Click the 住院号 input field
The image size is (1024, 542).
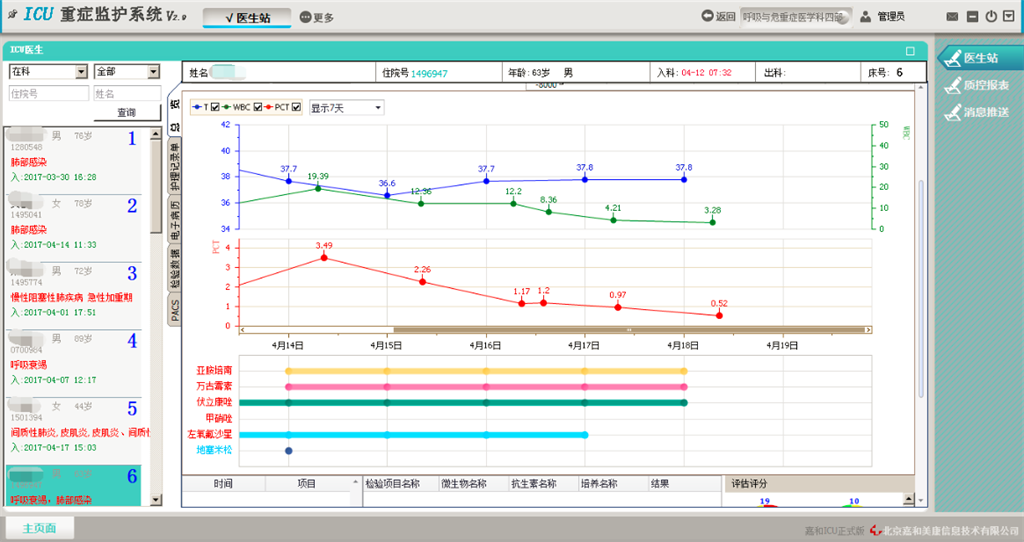(47, 93)
